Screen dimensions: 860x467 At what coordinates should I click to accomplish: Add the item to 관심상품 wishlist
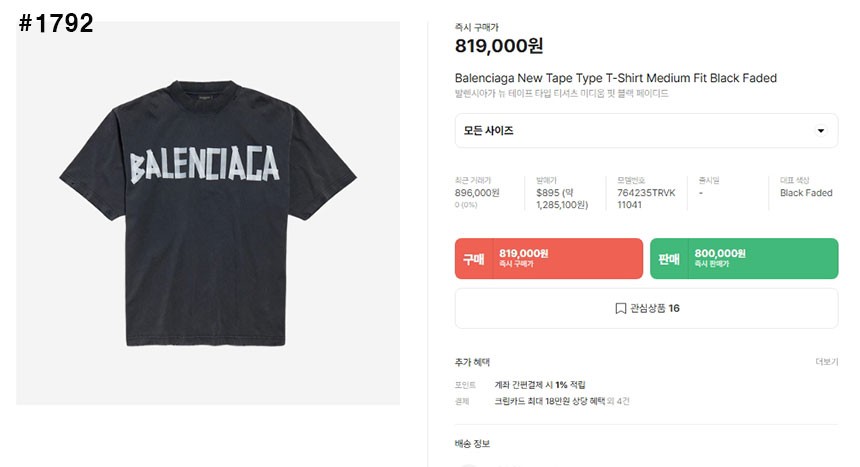tap(646, 308)
